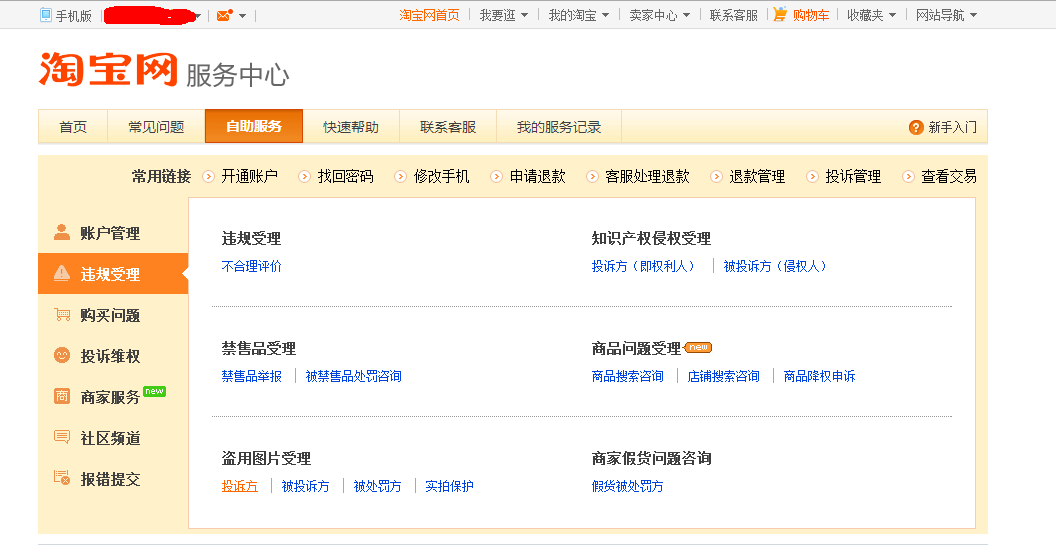Click the arrow bullet before 开通账户
The width and height of the screenshot is (1056, 552).
point(209,176)
